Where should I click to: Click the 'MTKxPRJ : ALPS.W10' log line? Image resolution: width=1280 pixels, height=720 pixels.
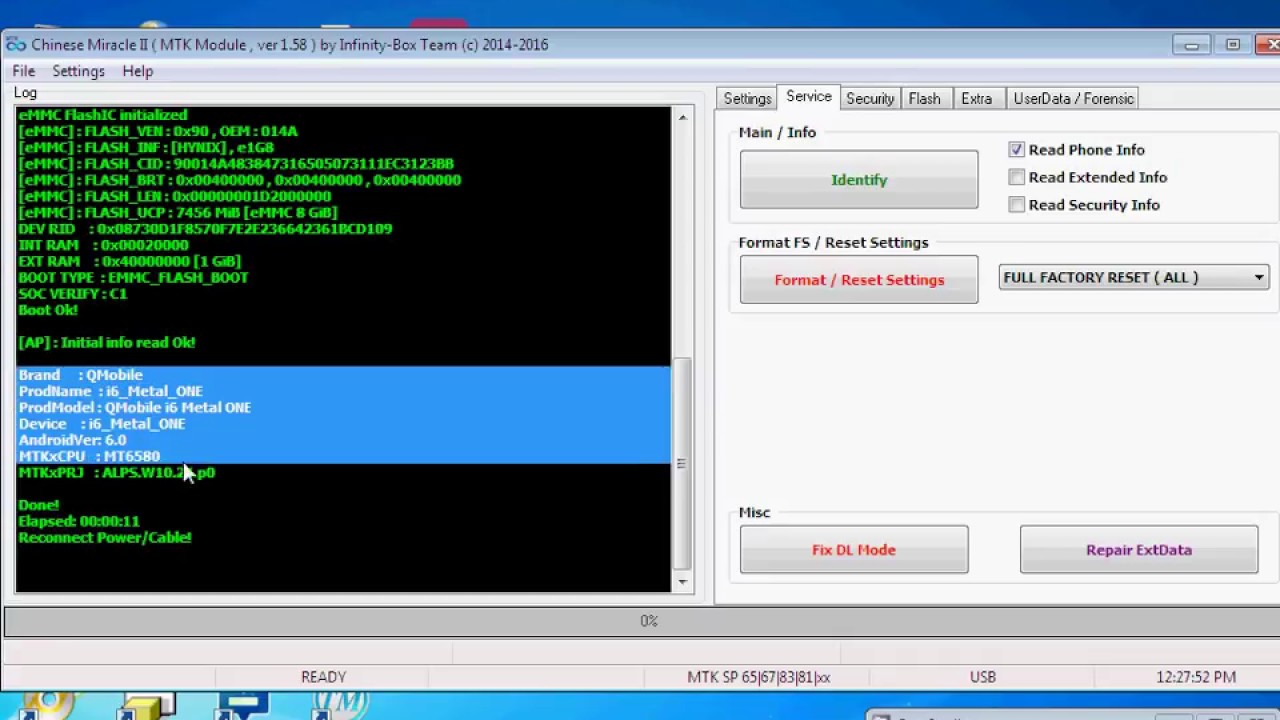point(117,472)
